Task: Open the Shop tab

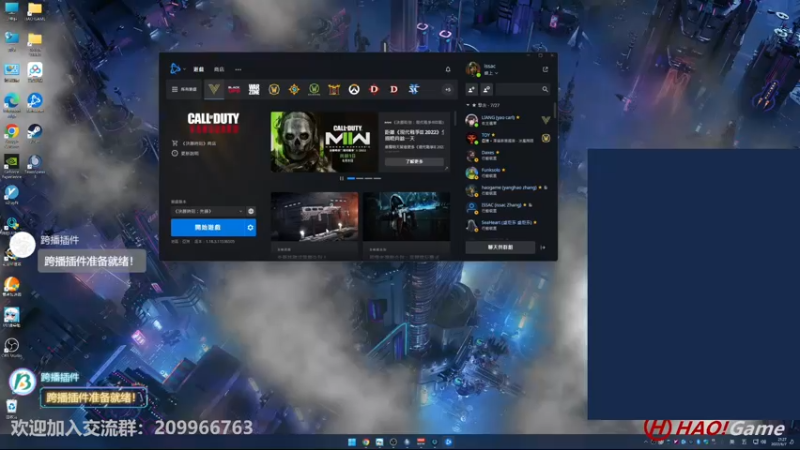Action: (219, 69)
